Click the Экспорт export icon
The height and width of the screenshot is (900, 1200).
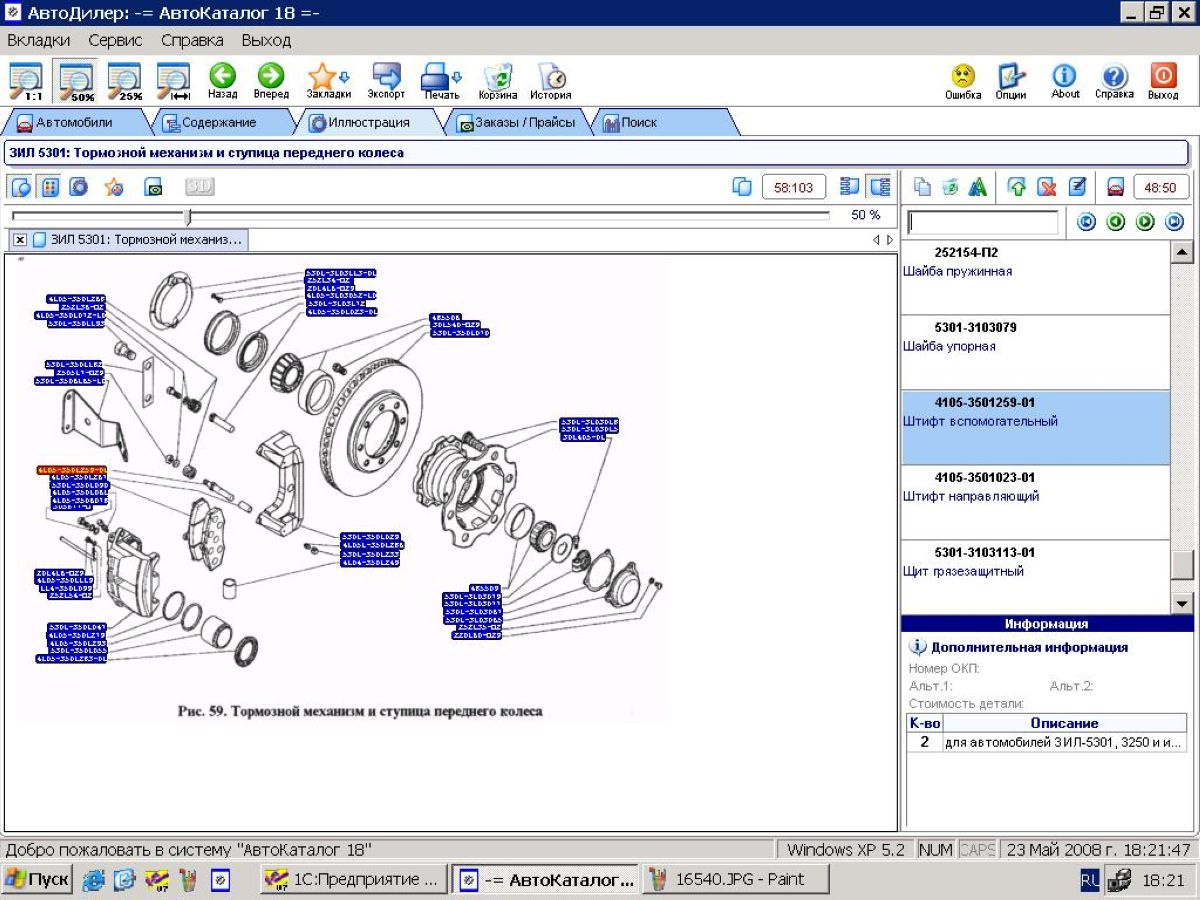(x=386, y=80)
